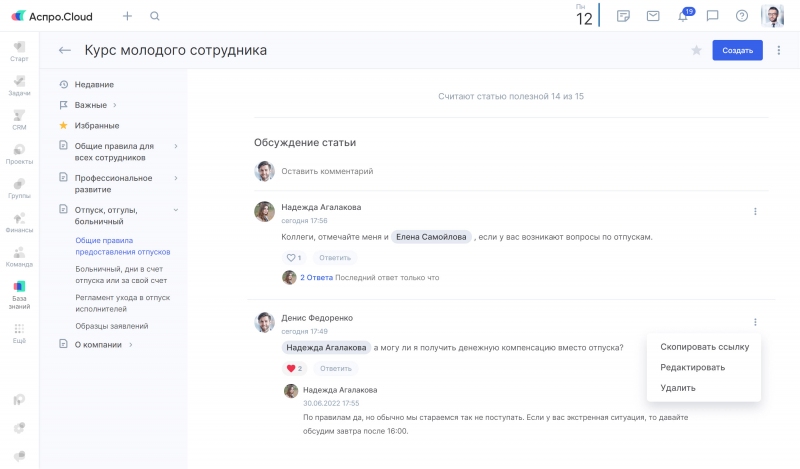Expand the О компании section
800x469 pixels.
coord(131,345)
